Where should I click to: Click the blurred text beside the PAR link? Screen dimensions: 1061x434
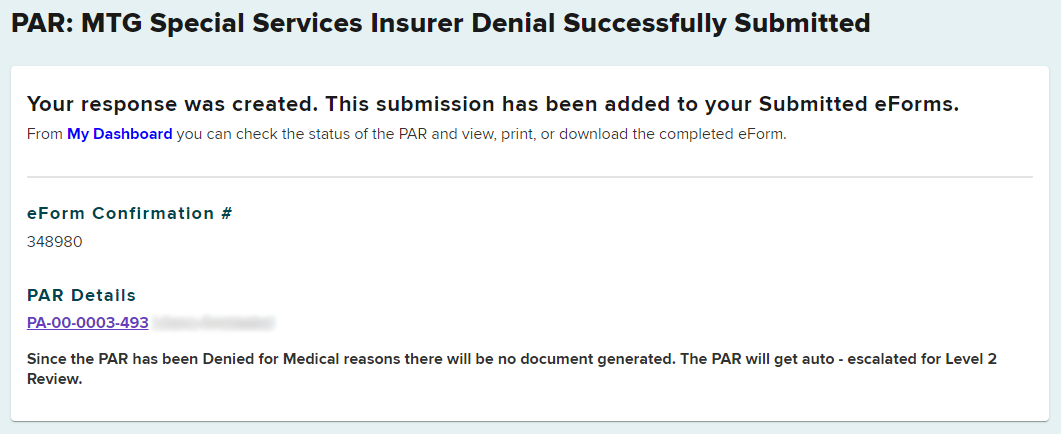[214, 323]
